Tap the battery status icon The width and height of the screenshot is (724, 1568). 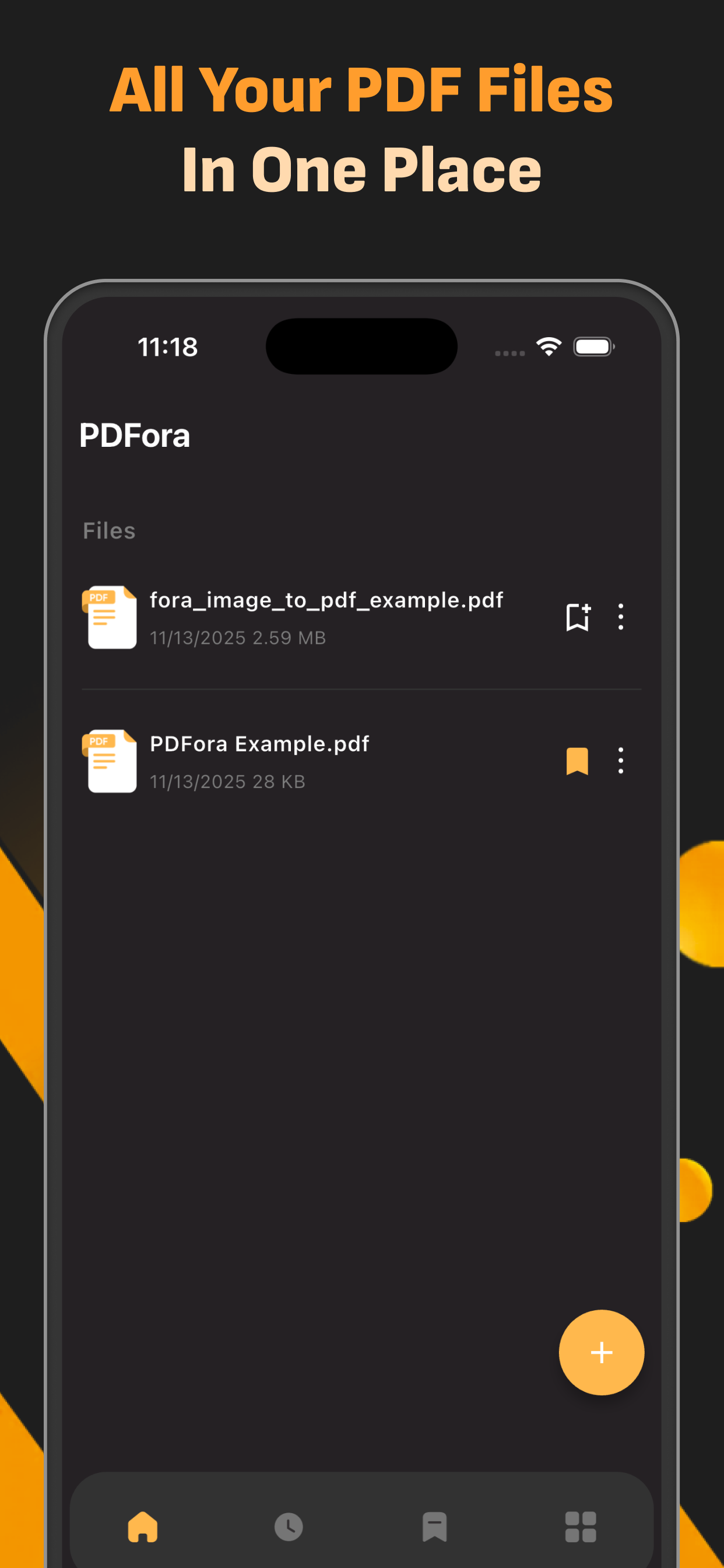[x=594, y=347]
